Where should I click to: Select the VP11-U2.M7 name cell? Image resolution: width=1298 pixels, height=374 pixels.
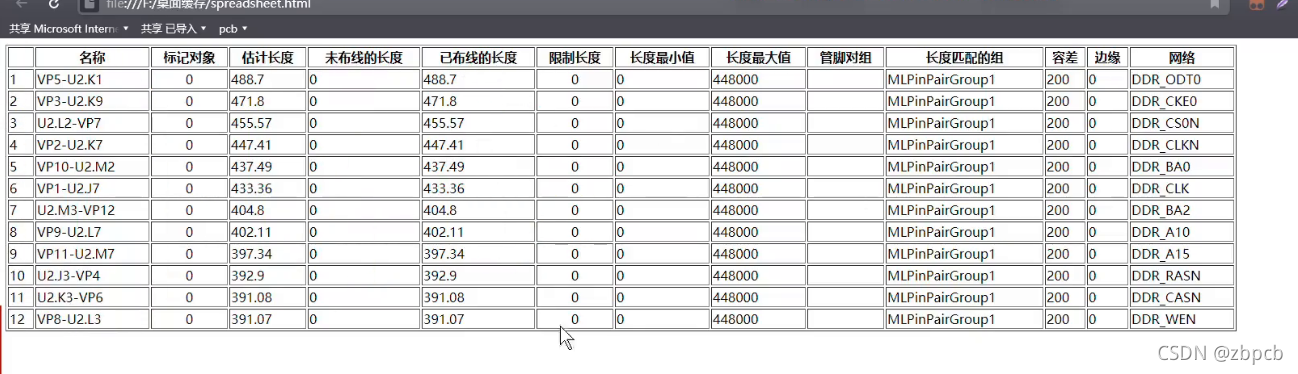(92, 254)
